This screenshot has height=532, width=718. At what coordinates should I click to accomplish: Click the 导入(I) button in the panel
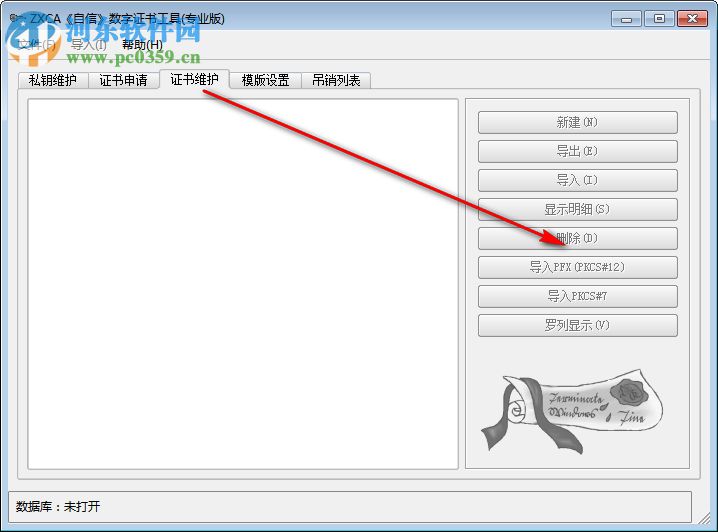coord(577,180)
